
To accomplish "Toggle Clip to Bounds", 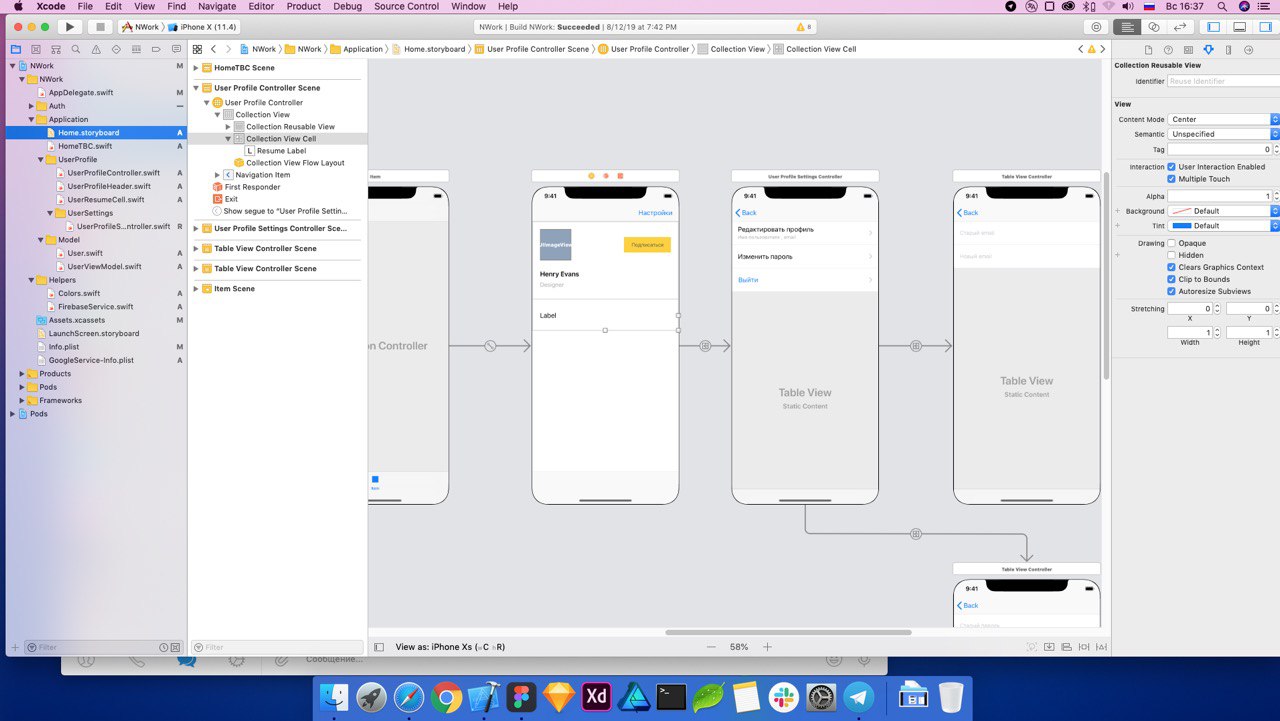I will pos(1172,279).
